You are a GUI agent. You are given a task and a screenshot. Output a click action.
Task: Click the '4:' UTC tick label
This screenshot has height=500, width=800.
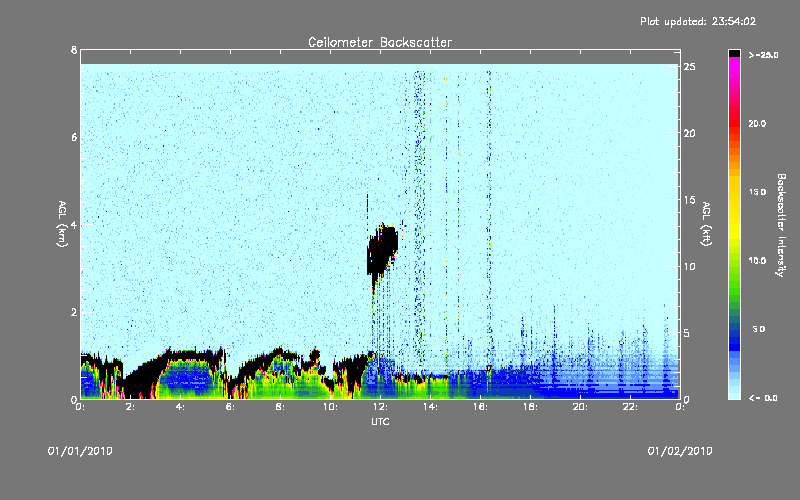click(x=180, y=407)
